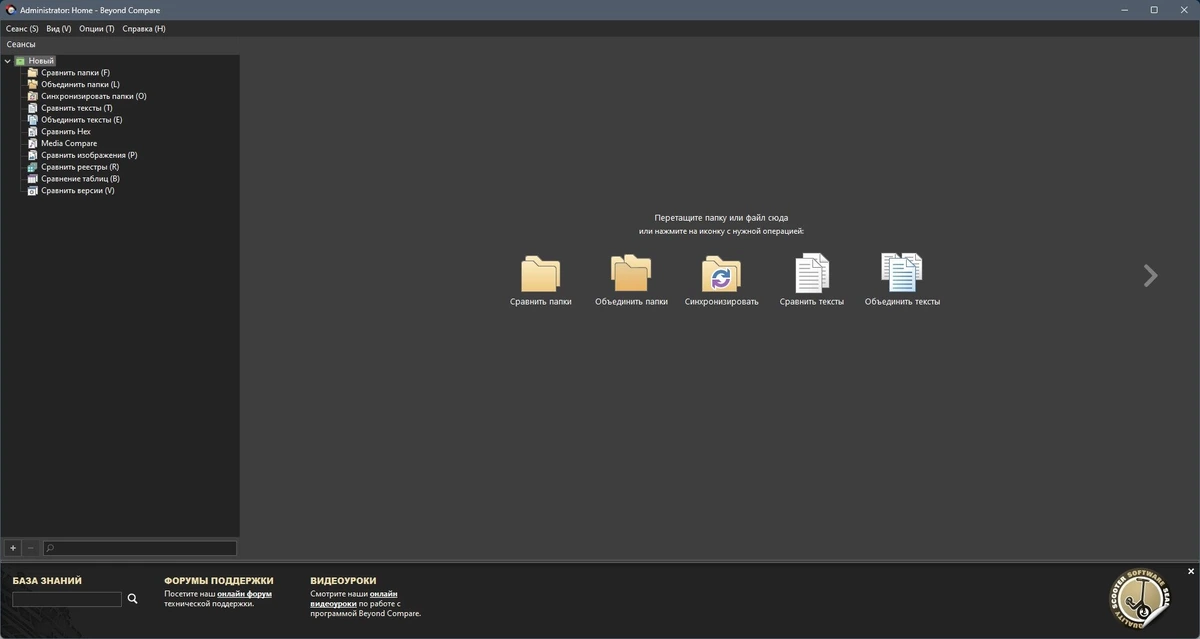Viewport: 1200px width, 639px height.
Task: Open the онлайн форум link
Action: click(x=244, y=594)
